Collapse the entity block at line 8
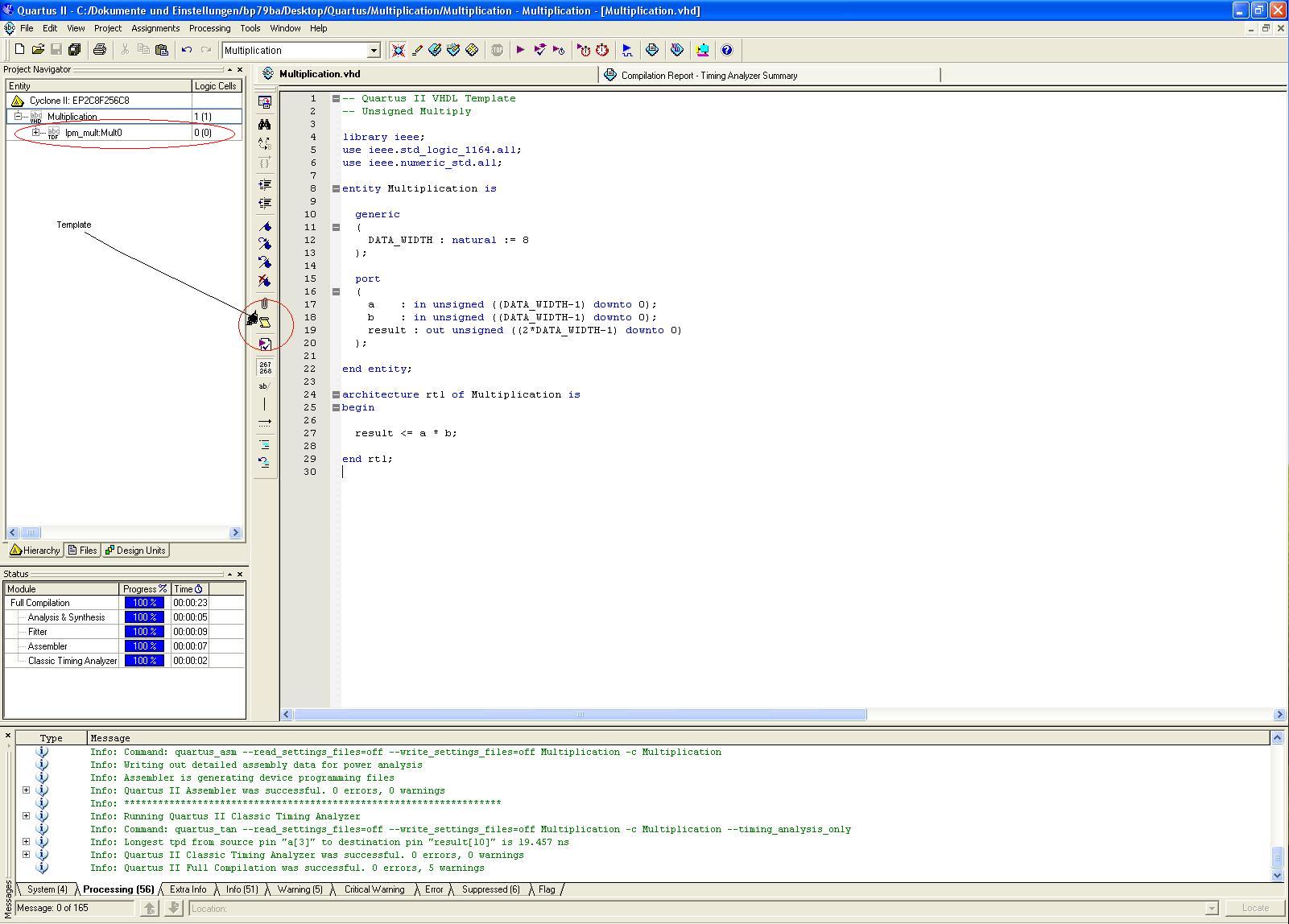The height and width of the screenshot is (924, 1289). click(x=336, y=188)
